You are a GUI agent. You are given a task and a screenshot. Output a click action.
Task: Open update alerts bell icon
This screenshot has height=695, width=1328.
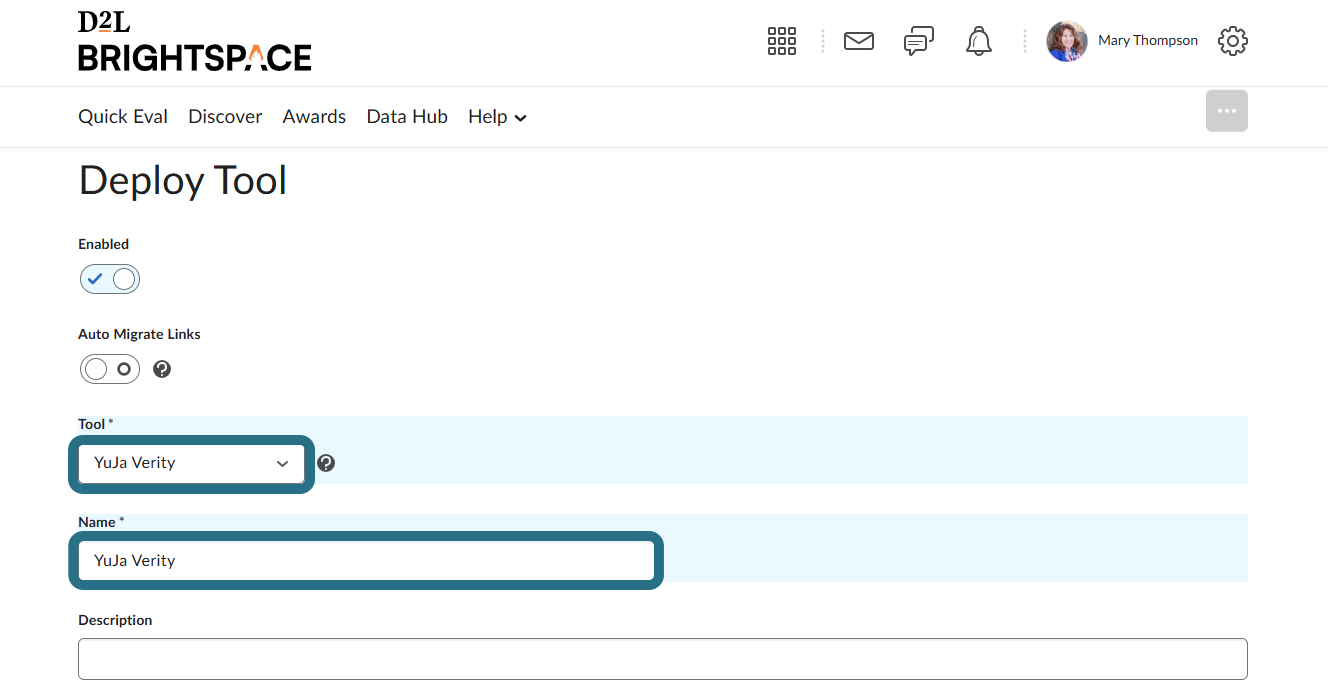pyautogui.click(x=979, y=41)
